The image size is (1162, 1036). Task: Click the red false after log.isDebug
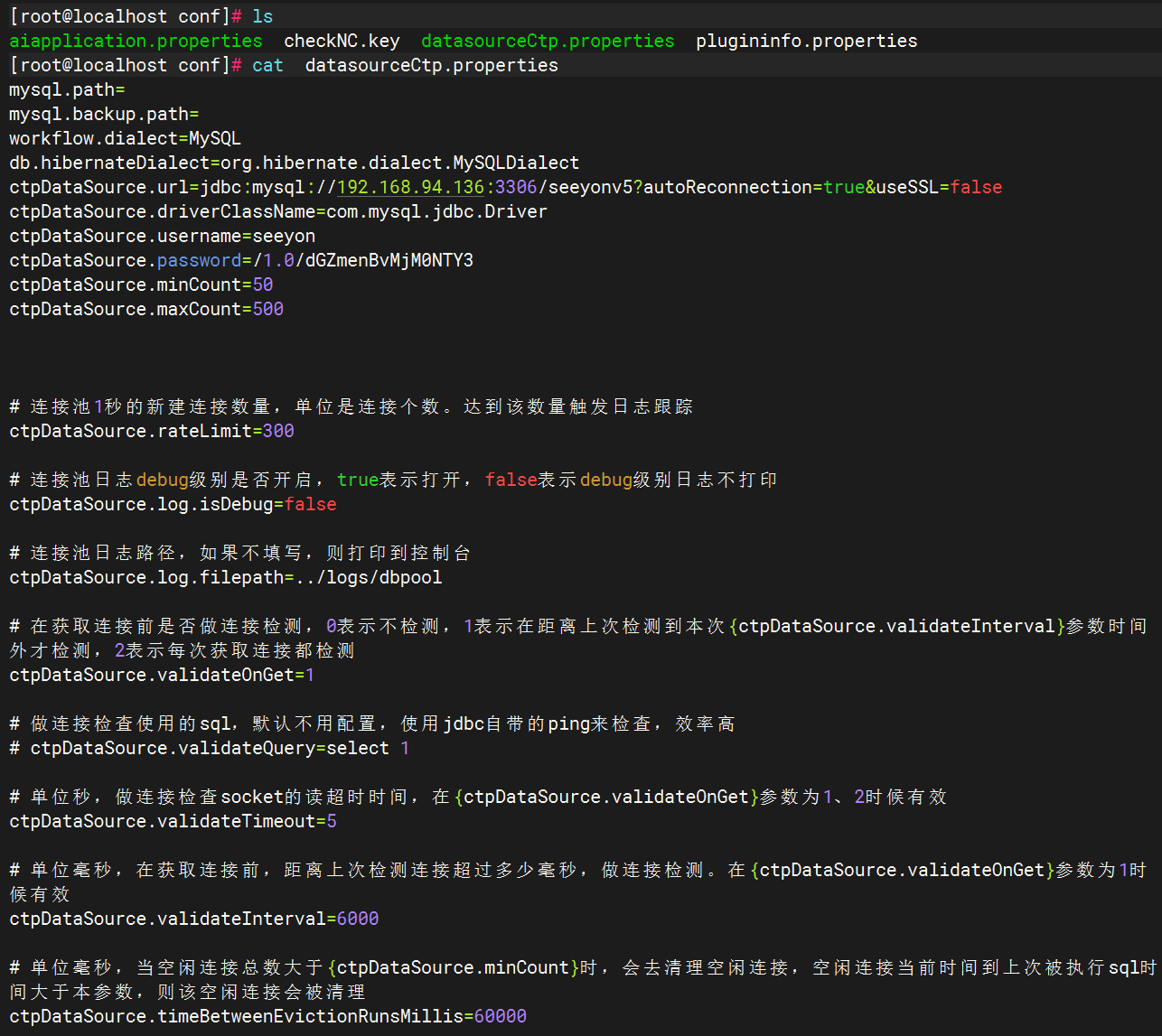click(310, 504)
